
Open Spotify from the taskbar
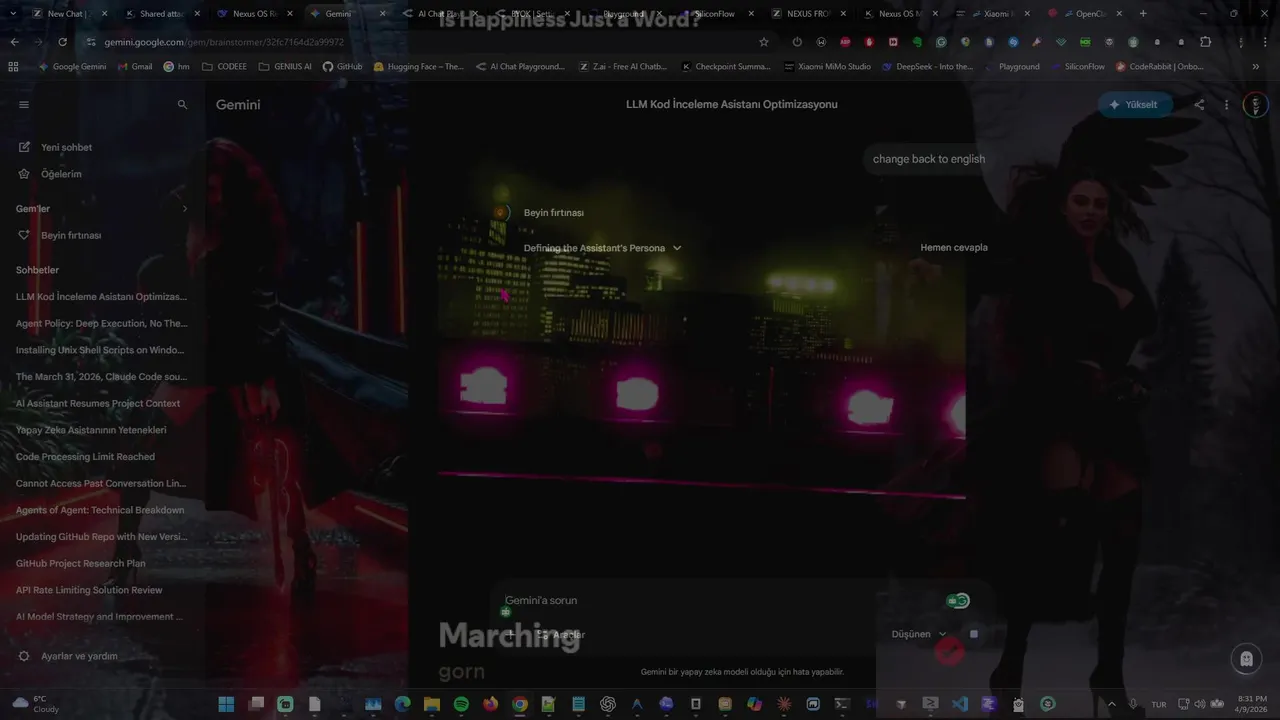point(461,704)
